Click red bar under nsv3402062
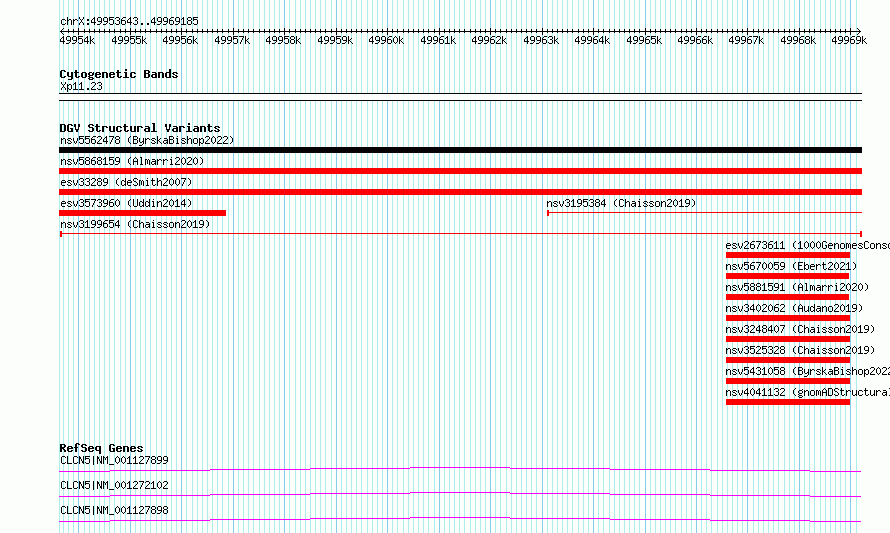890x533 pixels. click(788, 318)
